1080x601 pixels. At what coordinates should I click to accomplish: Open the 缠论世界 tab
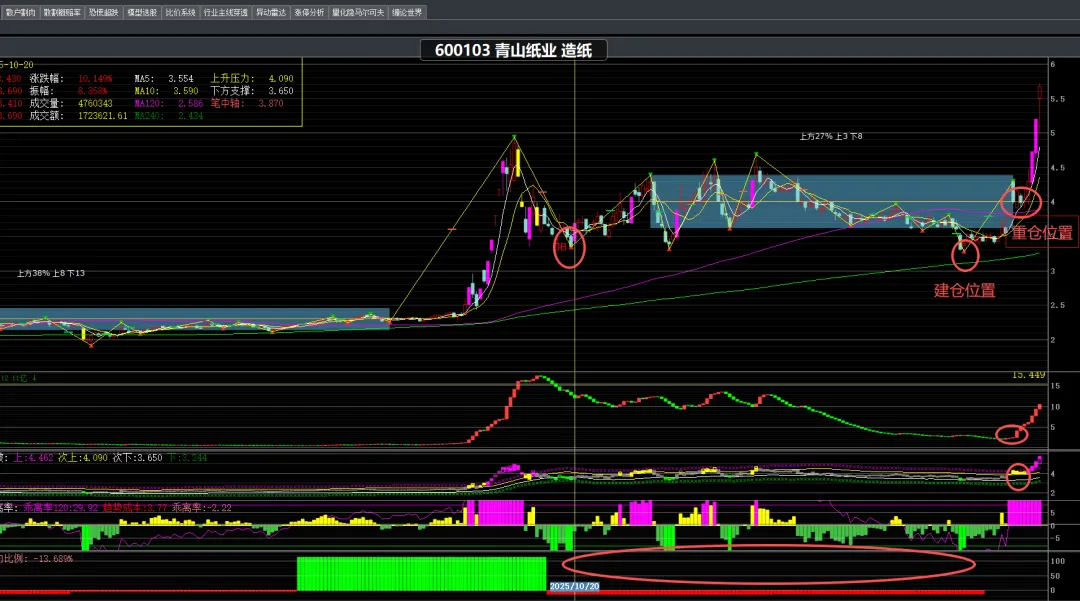click(407, 12)
